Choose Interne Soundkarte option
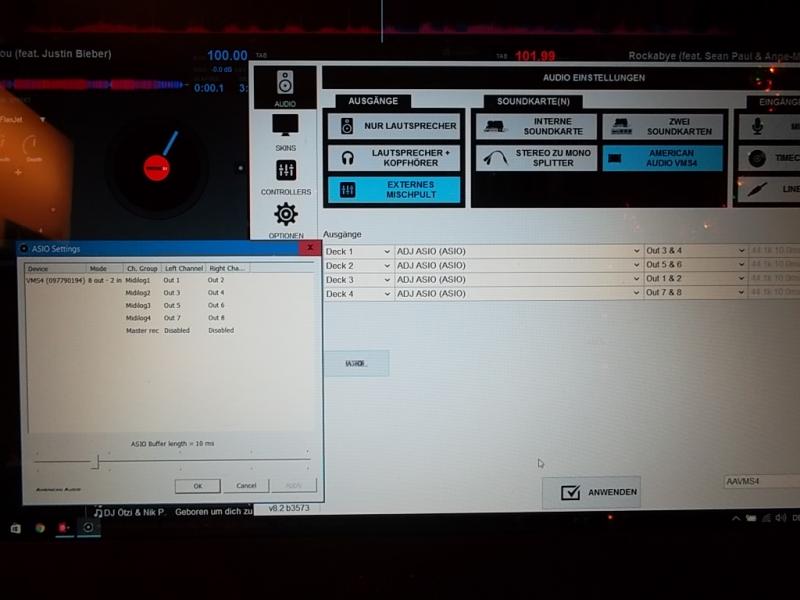 pos(536,127)
